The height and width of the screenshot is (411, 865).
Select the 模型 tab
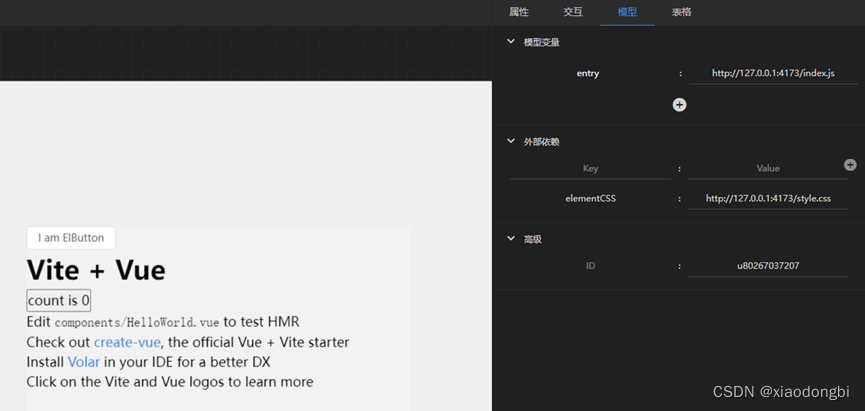[x=627, y=12]
